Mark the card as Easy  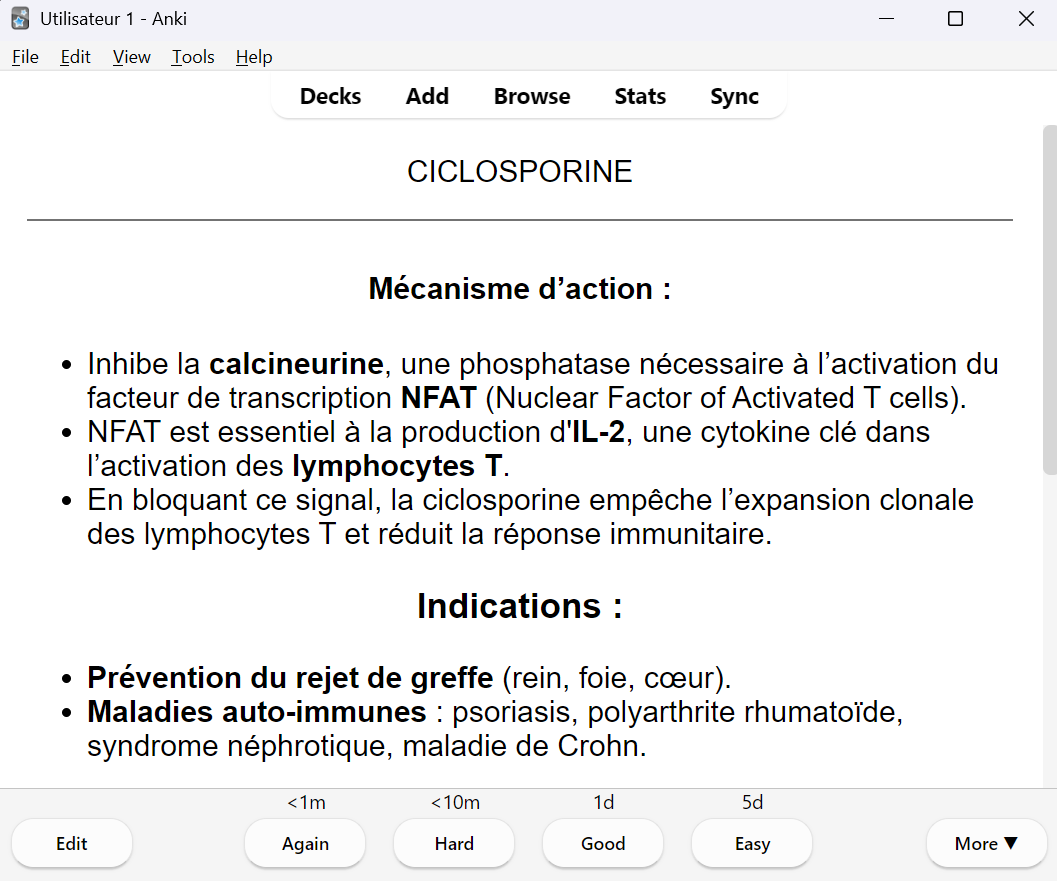click(752, 844)
